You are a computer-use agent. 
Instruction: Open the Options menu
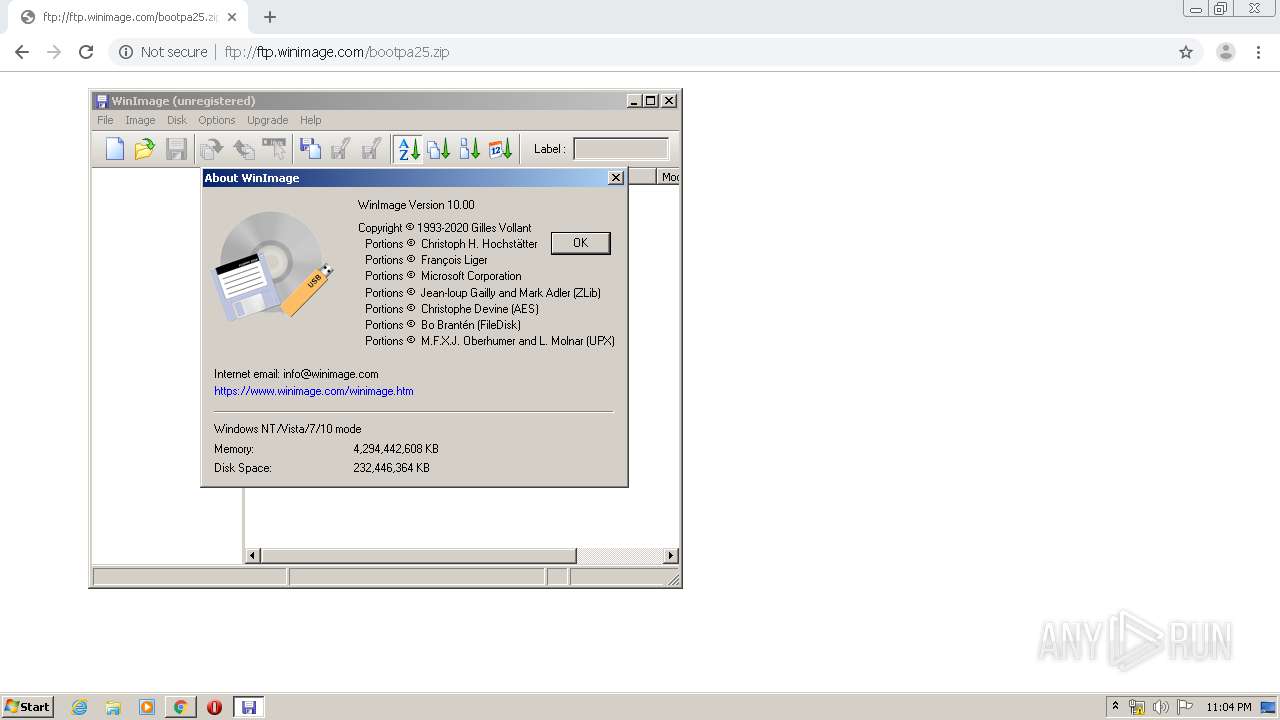217,120
